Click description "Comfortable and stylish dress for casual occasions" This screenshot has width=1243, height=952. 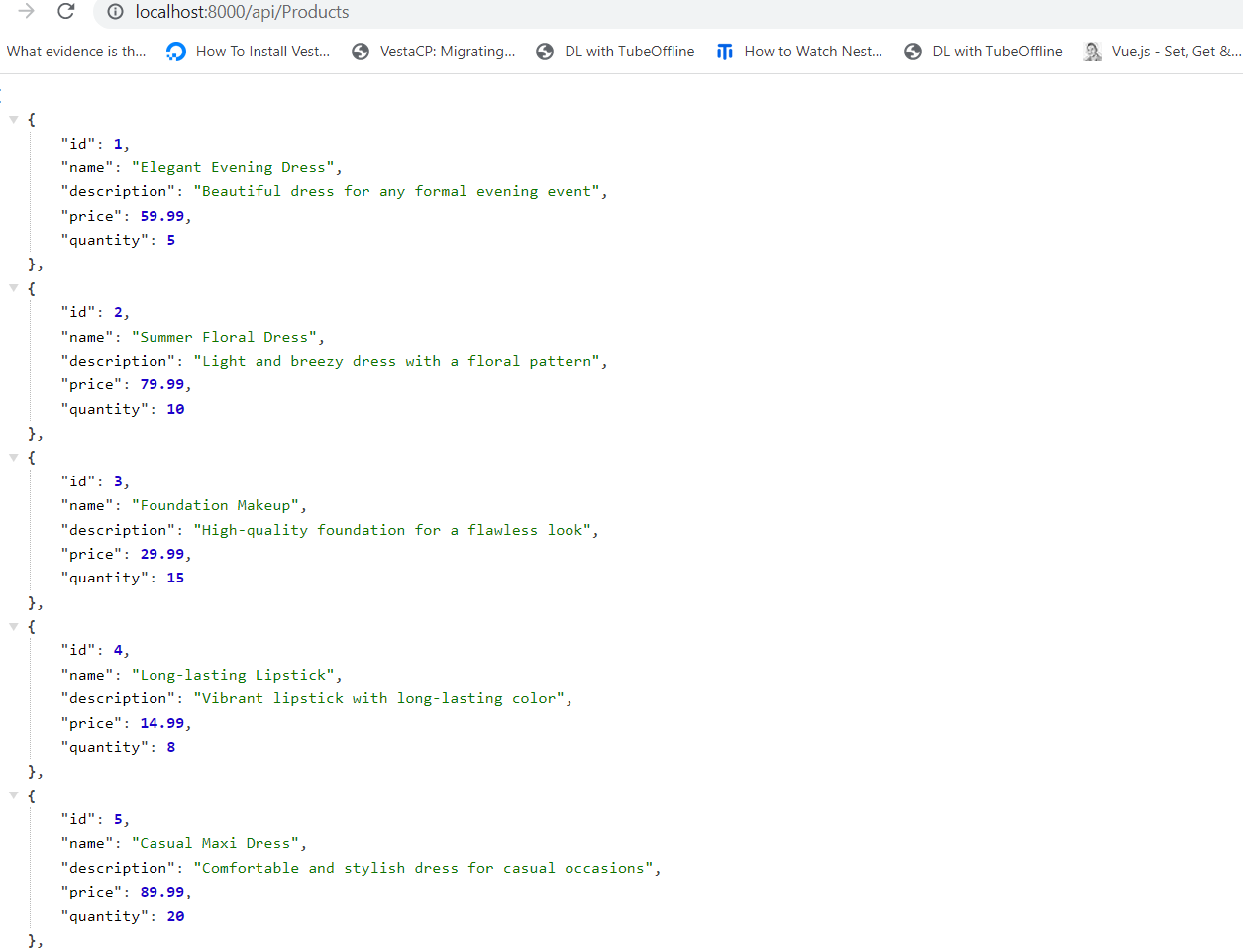[x=423, y=868]
